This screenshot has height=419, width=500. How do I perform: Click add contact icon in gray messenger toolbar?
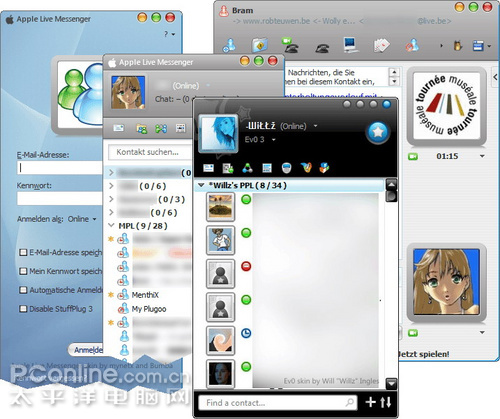(x=142, y=128)
